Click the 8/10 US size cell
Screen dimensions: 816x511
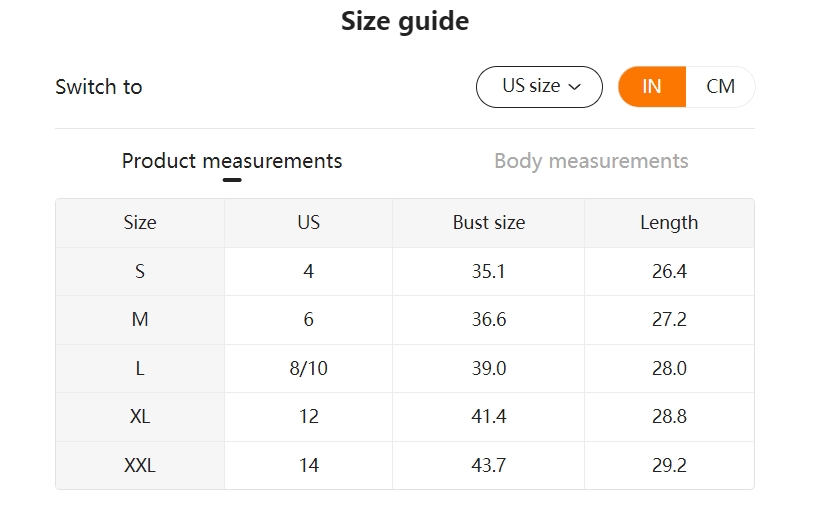click(309, 368)
